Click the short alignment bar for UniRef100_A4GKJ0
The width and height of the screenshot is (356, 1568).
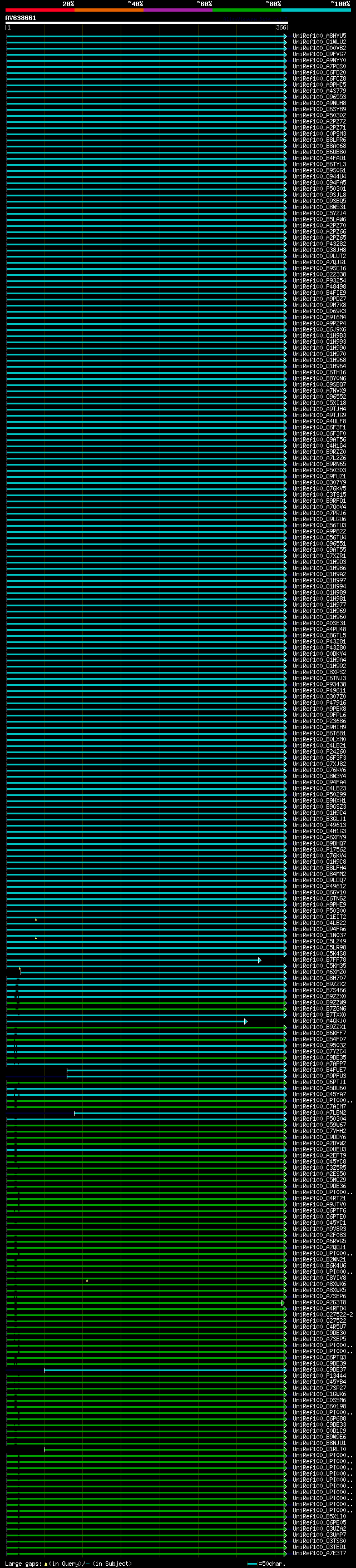coord(127,1021)
